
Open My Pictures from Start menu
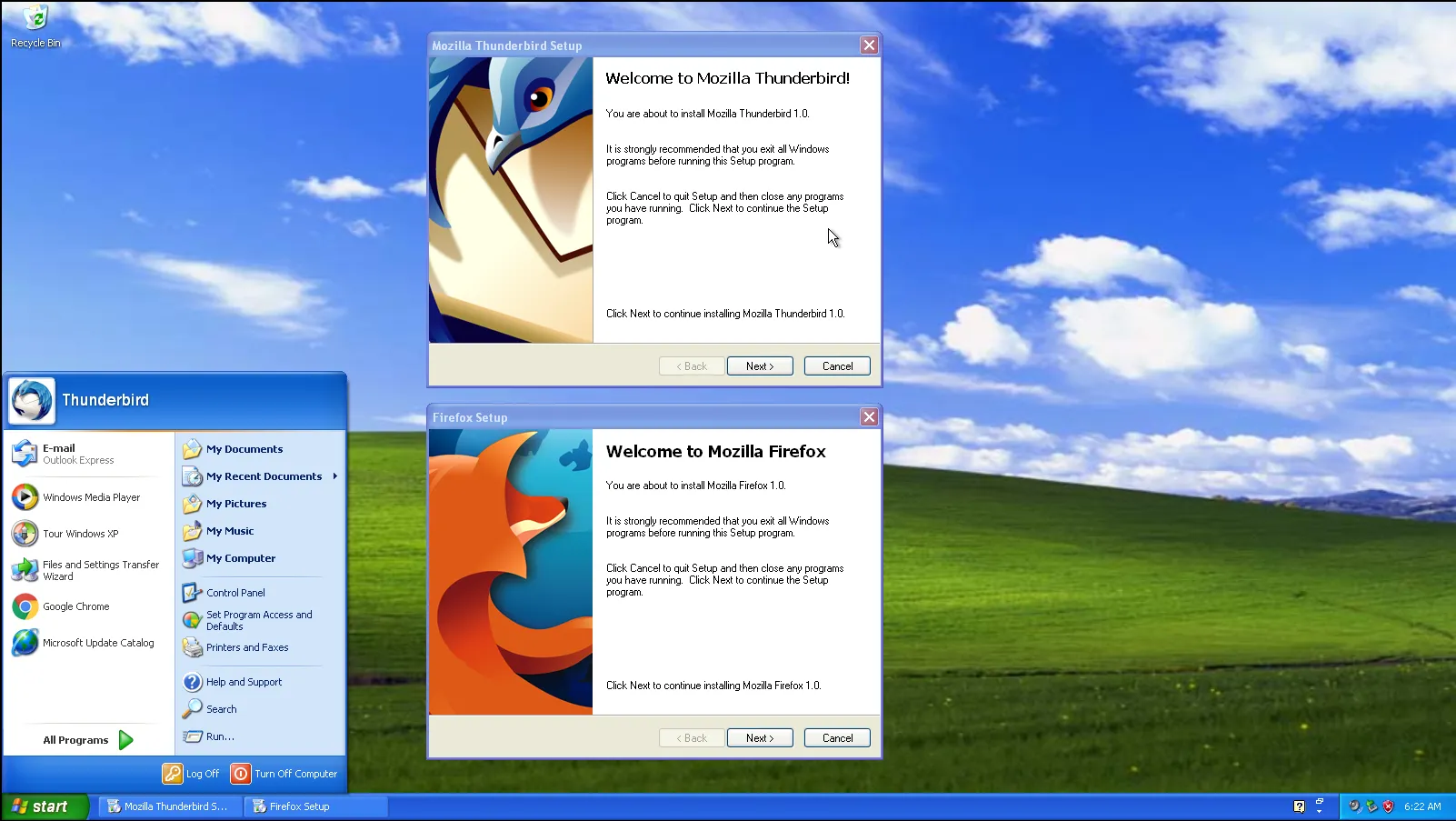pyautogui.click(x=236, y=503)
